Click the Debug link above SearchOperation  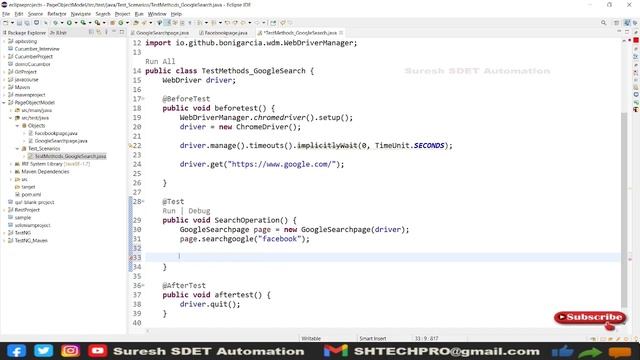point(199,211)
